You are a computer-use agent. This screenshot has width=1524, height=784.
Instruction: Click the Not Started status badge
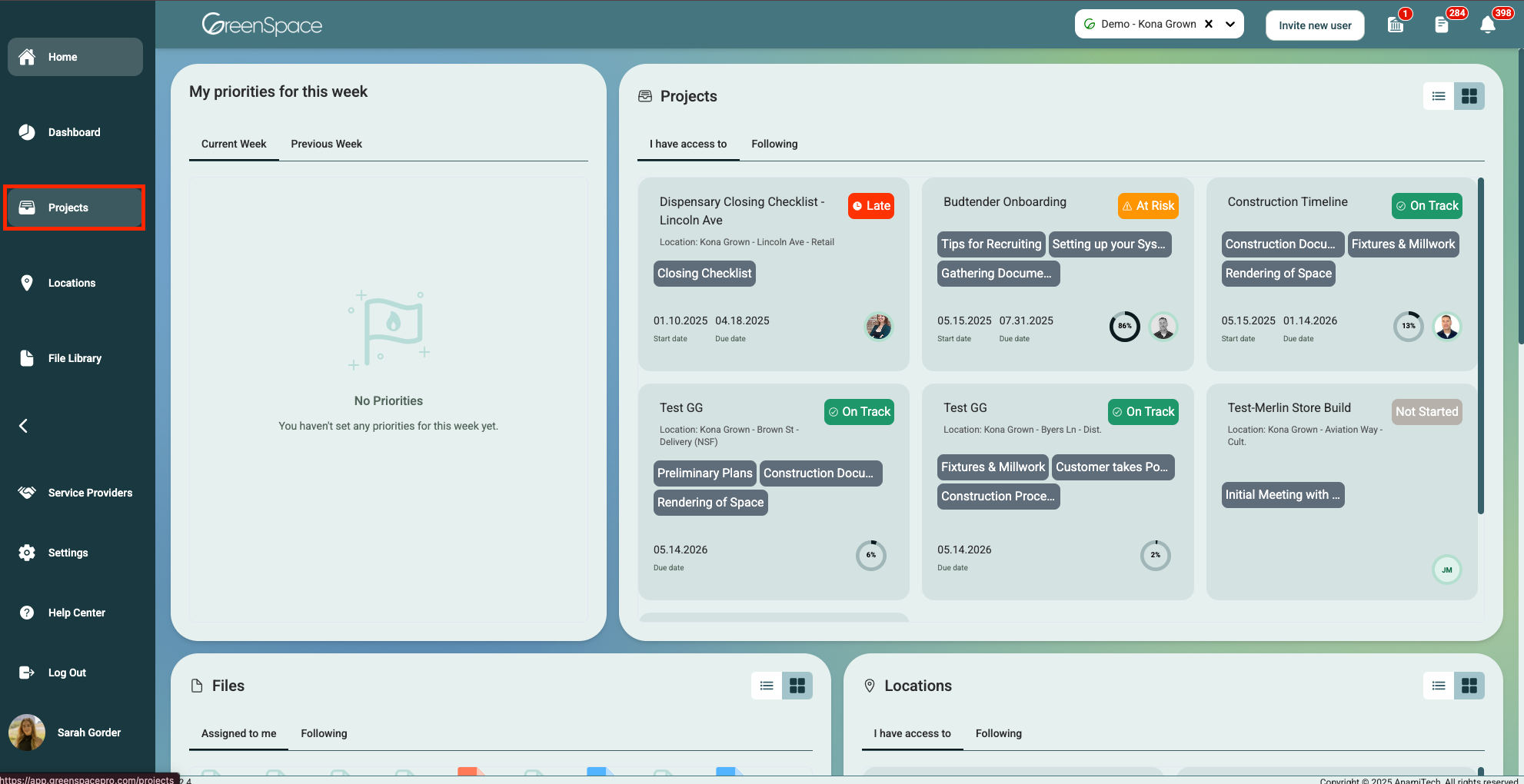[1427, 412]
